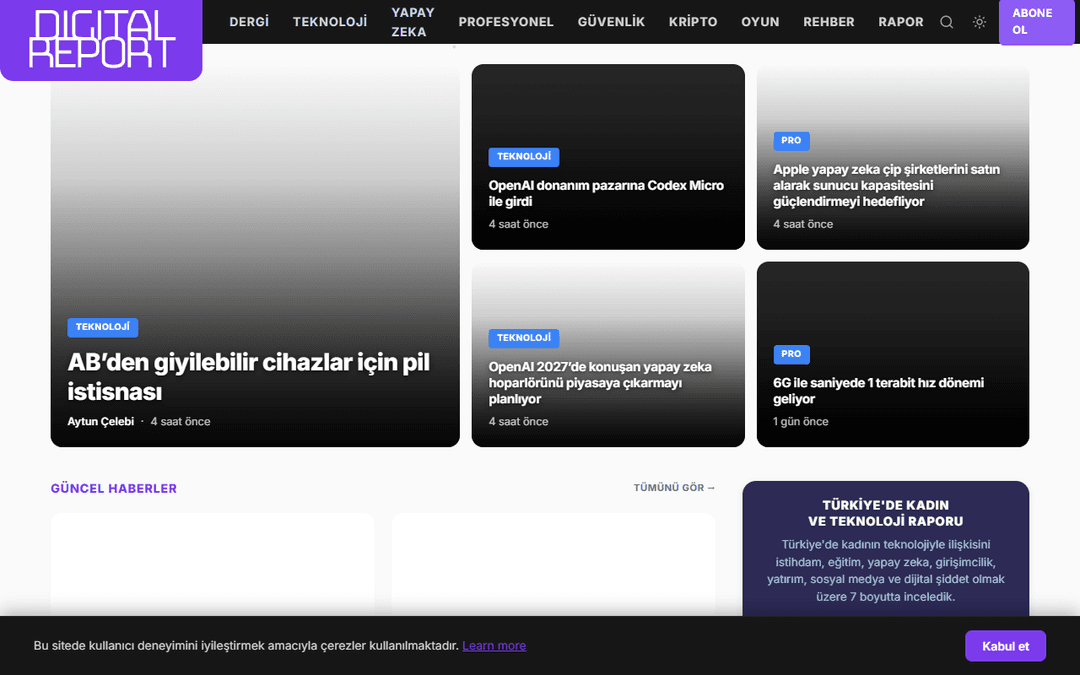Screen dimensions: 1080x675
Task: Open the DERGİ menu item
Action: click(249, 22)
